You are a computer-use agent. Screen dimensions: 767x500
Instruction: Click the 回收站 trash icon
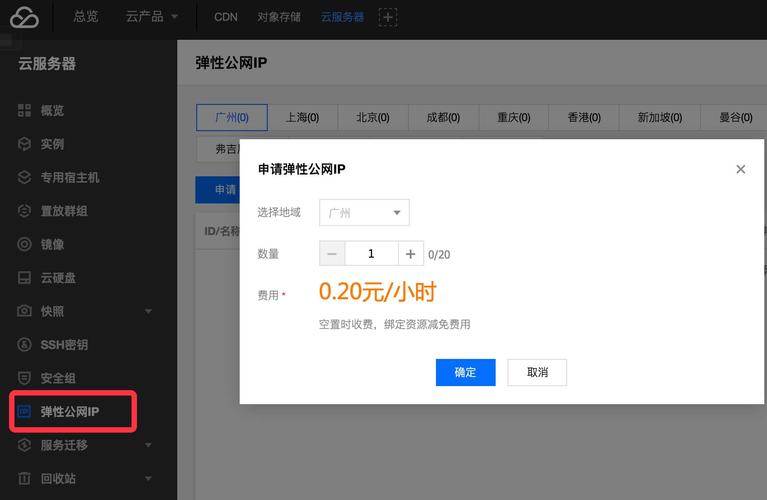(24, 478)
